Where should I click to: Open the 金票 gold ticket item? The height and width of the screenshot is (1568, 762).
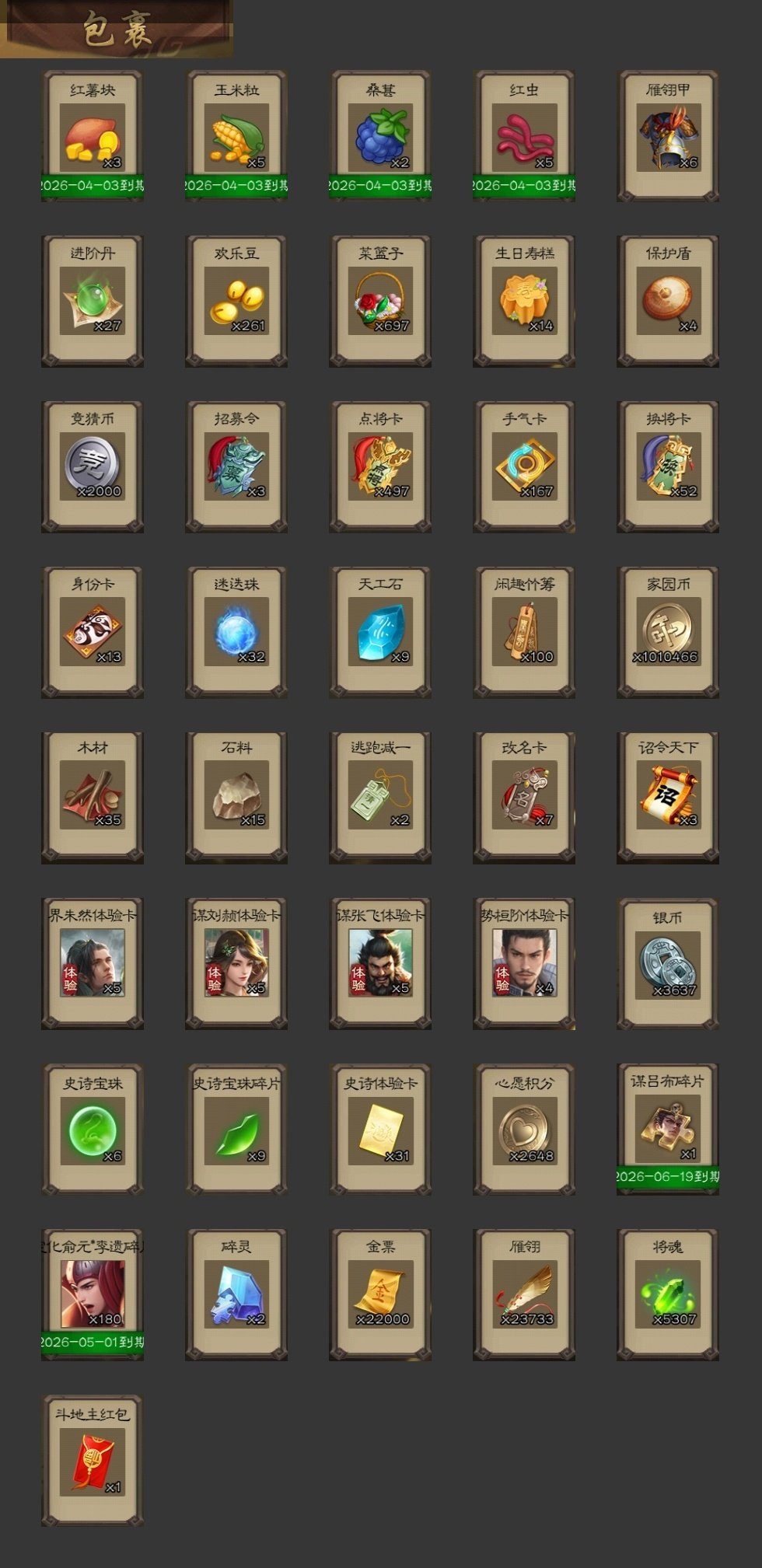click(380, 1294)
